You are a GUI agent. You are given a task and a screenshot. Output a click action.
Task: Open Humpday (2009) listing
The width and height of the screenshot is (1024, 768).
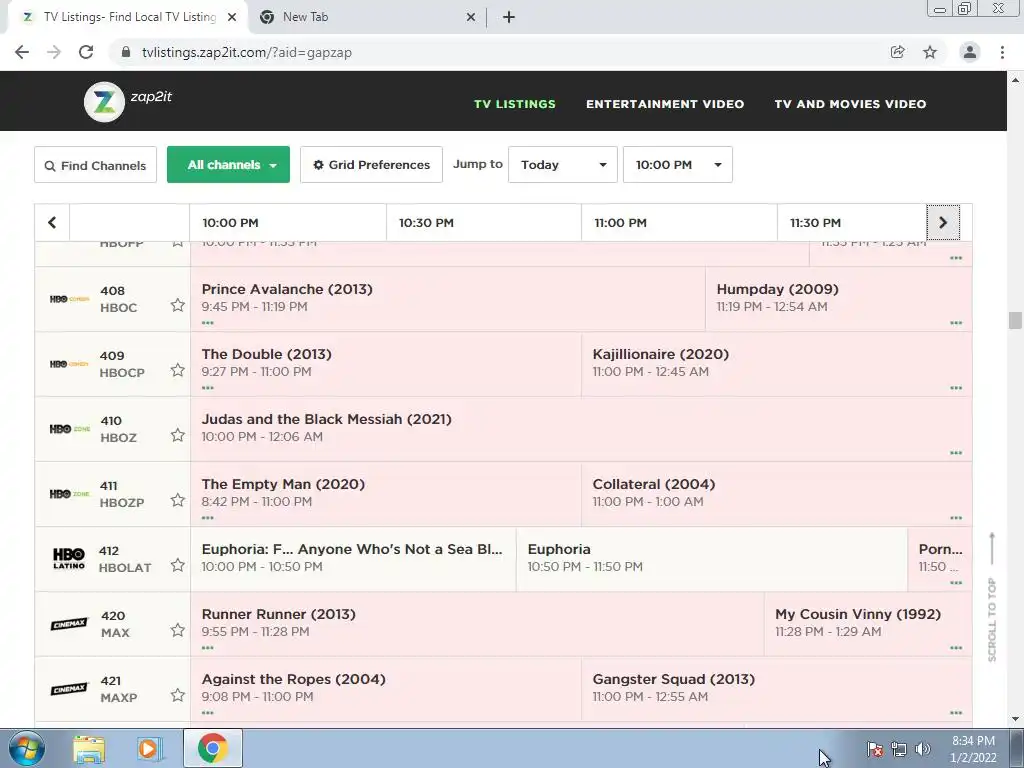[x=777, y=289]
